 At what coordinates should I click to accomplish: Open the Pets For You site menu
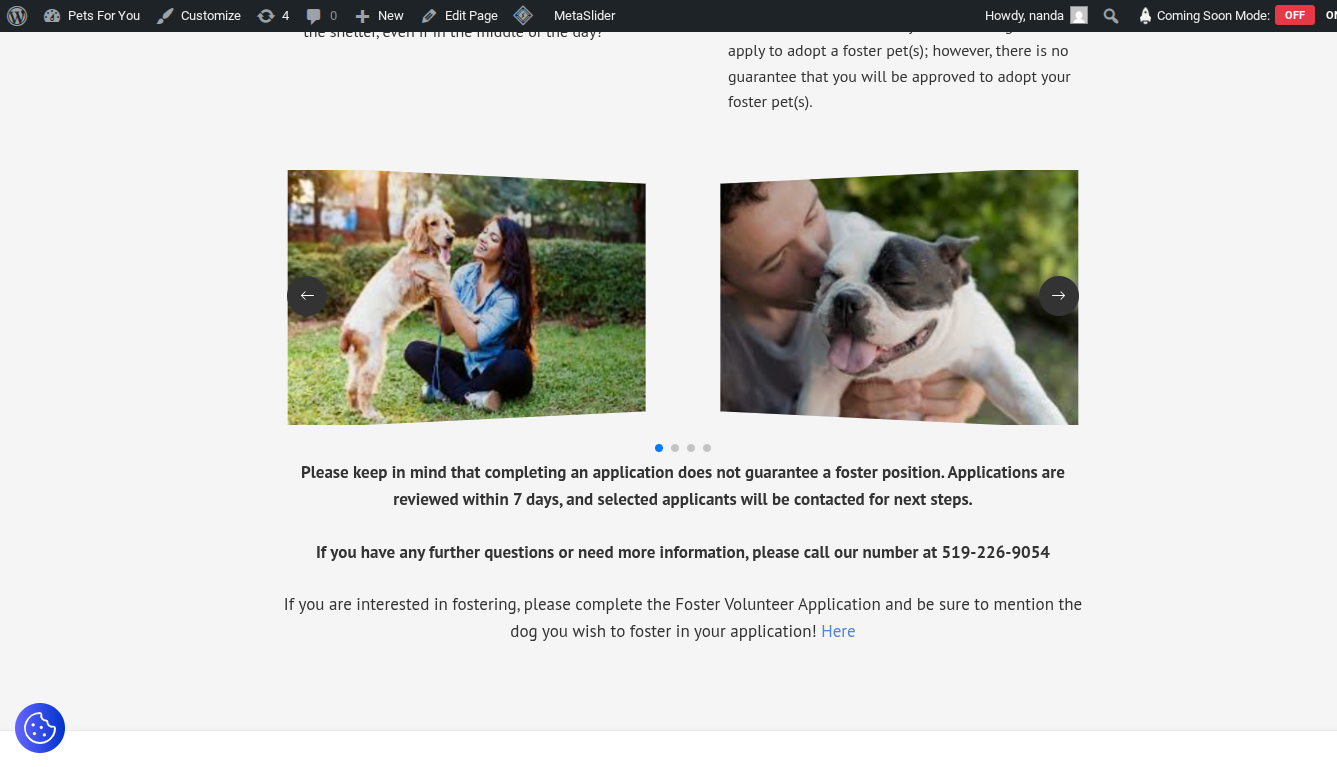point(92,16)
